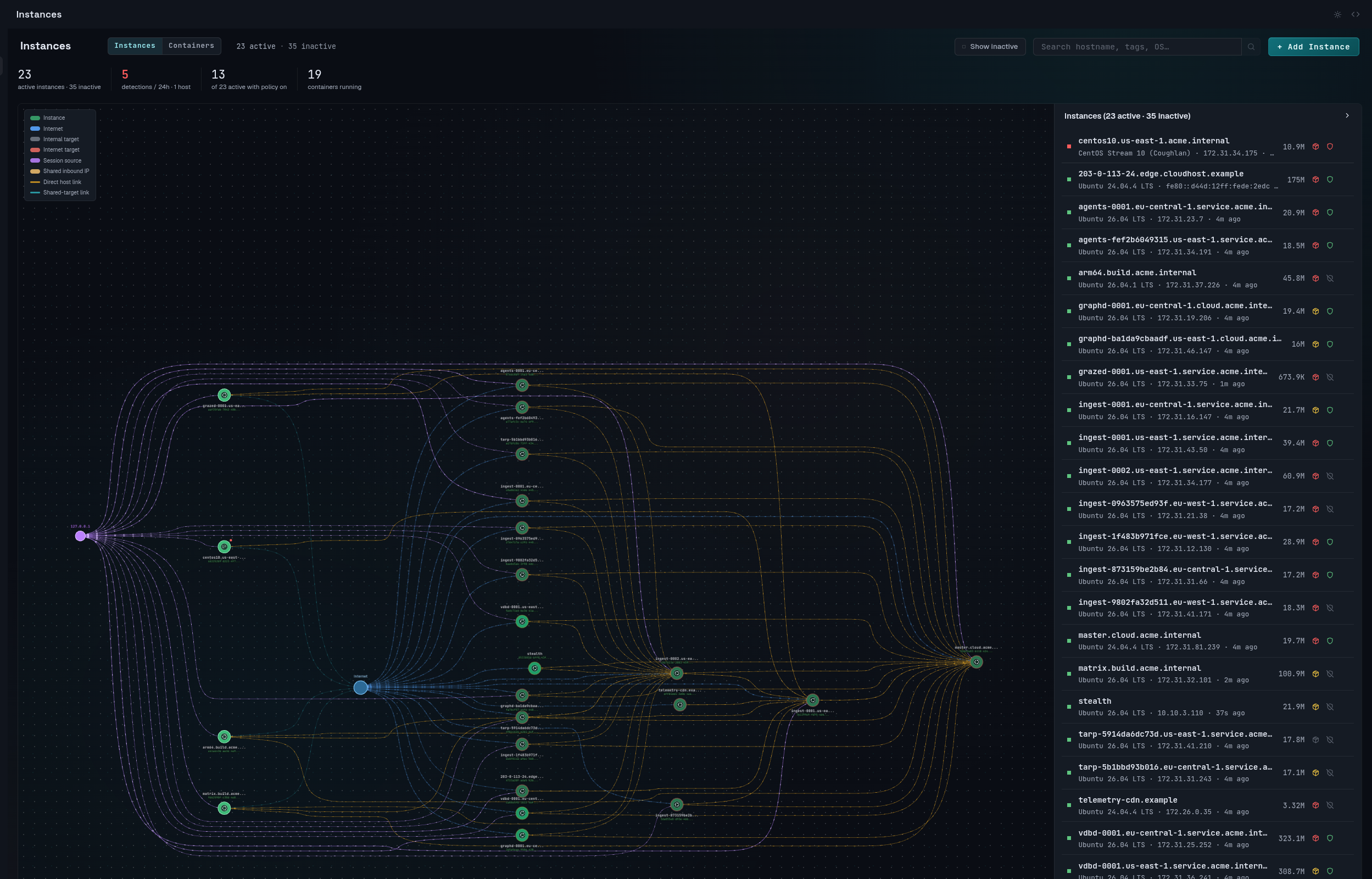
Task: Select the grazed-0001.us-ea graph node
Action: tap(224, 395)
